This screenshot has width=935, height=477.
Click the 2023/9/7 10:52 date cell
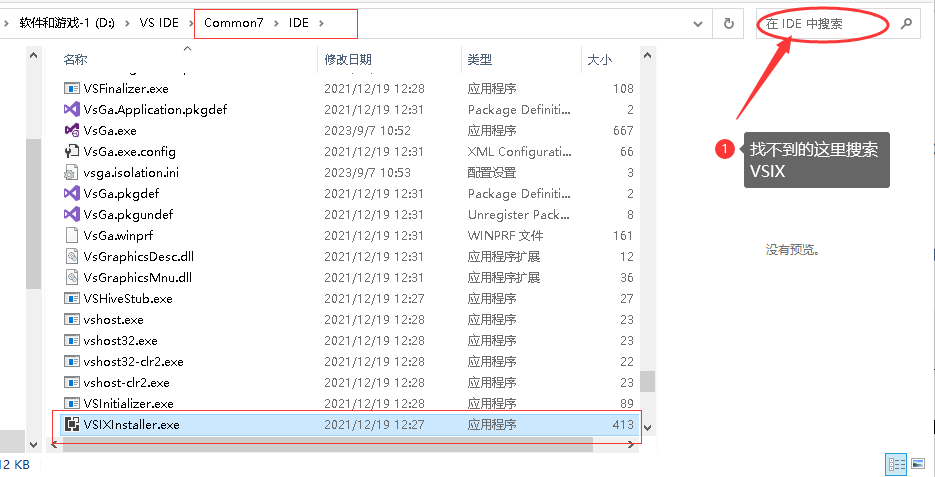pos(368,131)
